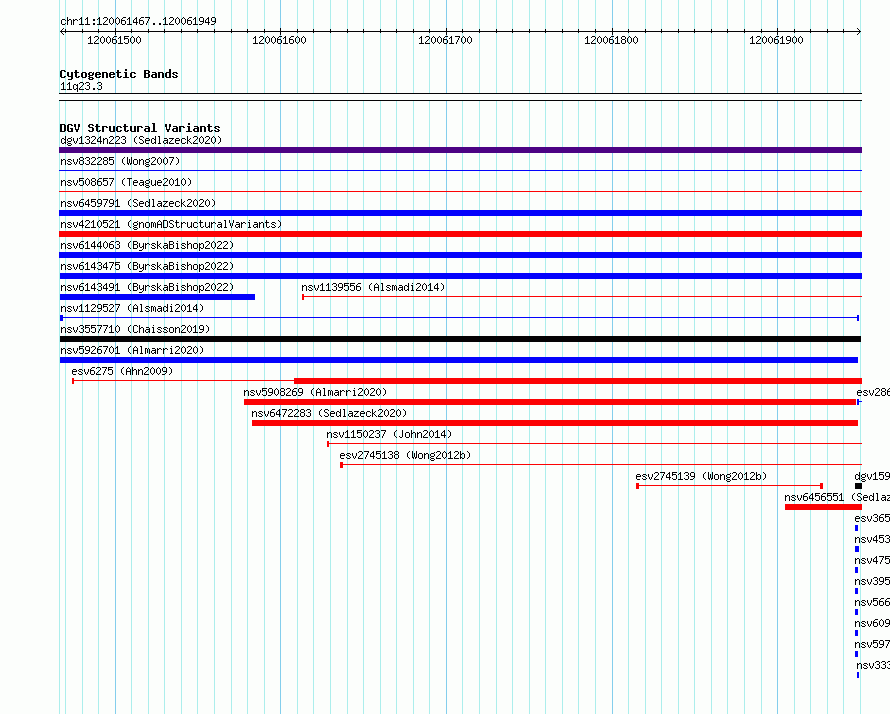
Task: Click the blue nsv6144063 feature bar
Action: [x=460, y=255]
